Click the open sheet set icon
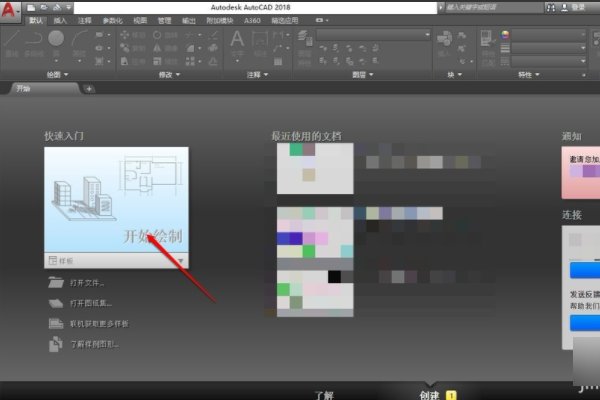600x400 pixels. (55, 304)
